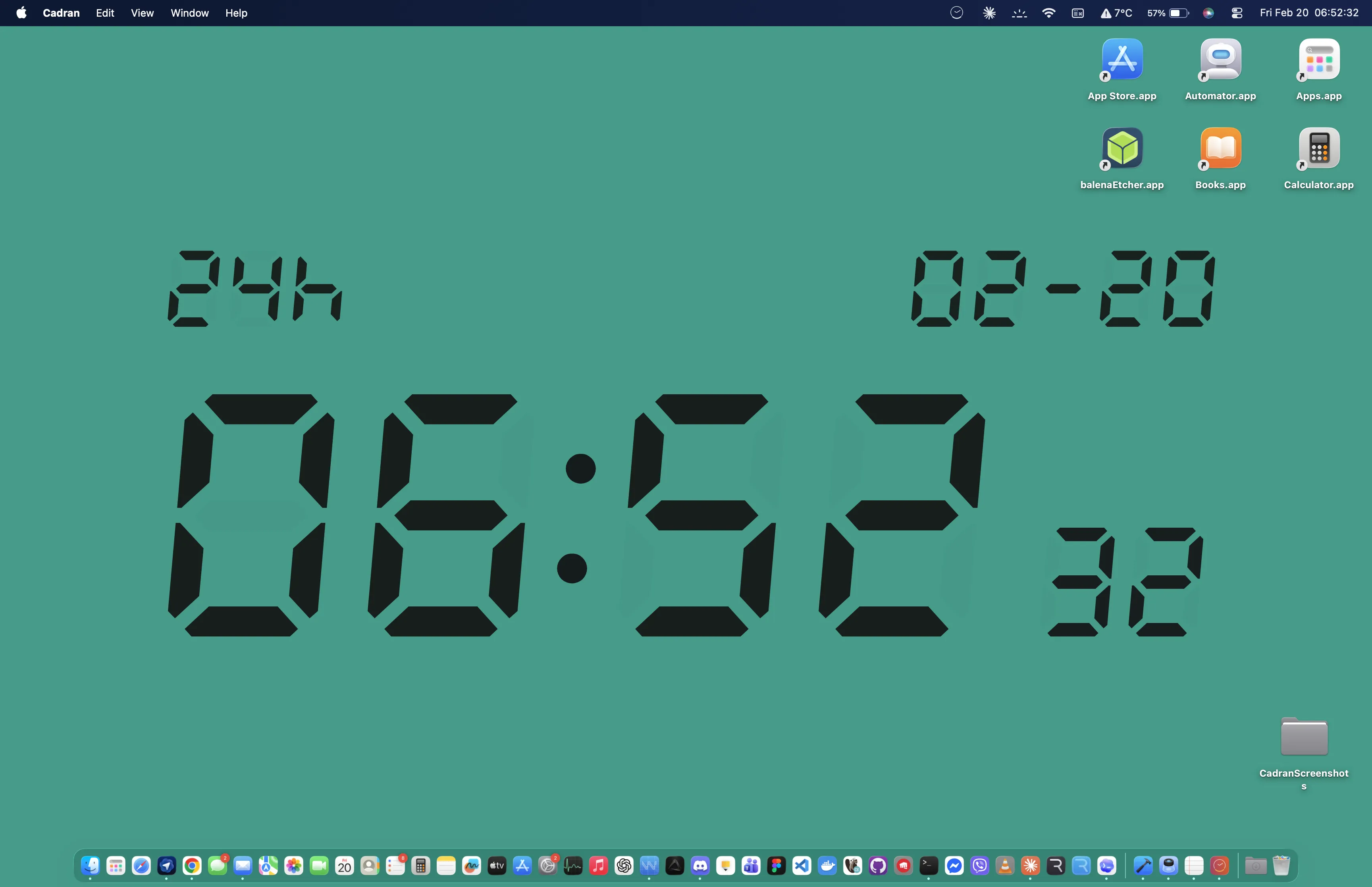Launch Visual Studio Code from the Dock

click(802, 866)
